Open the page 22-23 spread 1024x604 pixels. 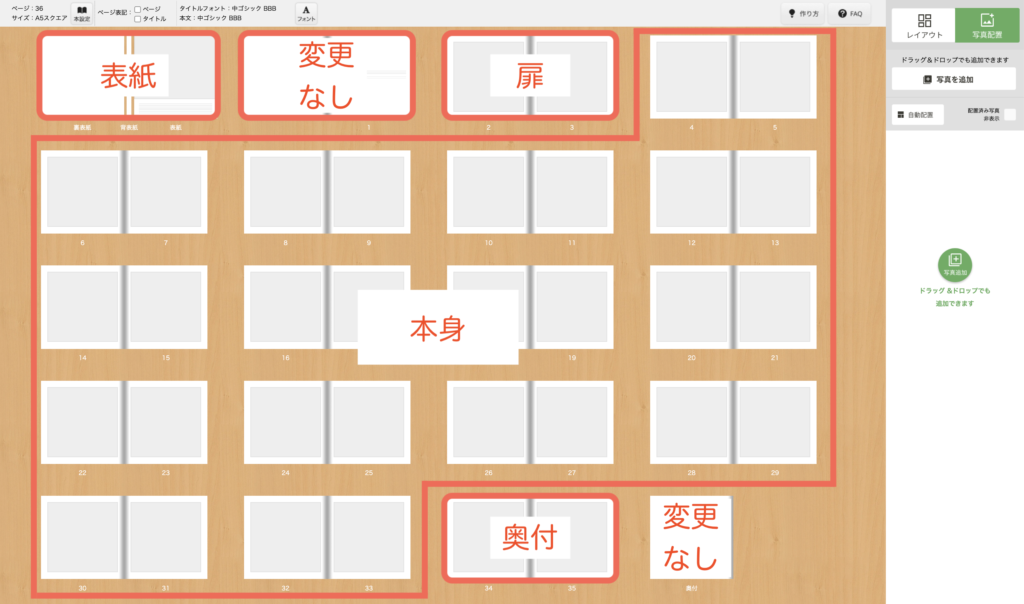[124, 423]
